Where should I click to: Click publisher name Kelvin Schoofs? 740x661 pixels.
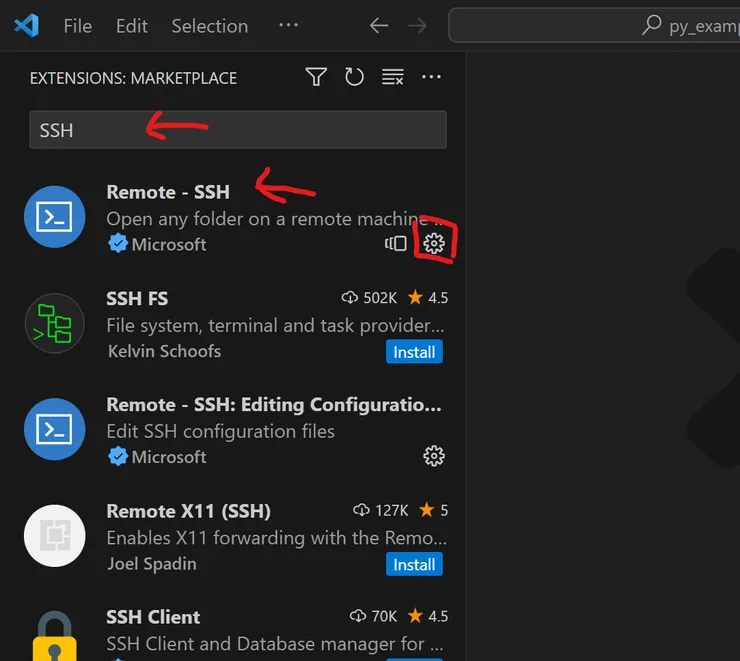click(164, 351)
